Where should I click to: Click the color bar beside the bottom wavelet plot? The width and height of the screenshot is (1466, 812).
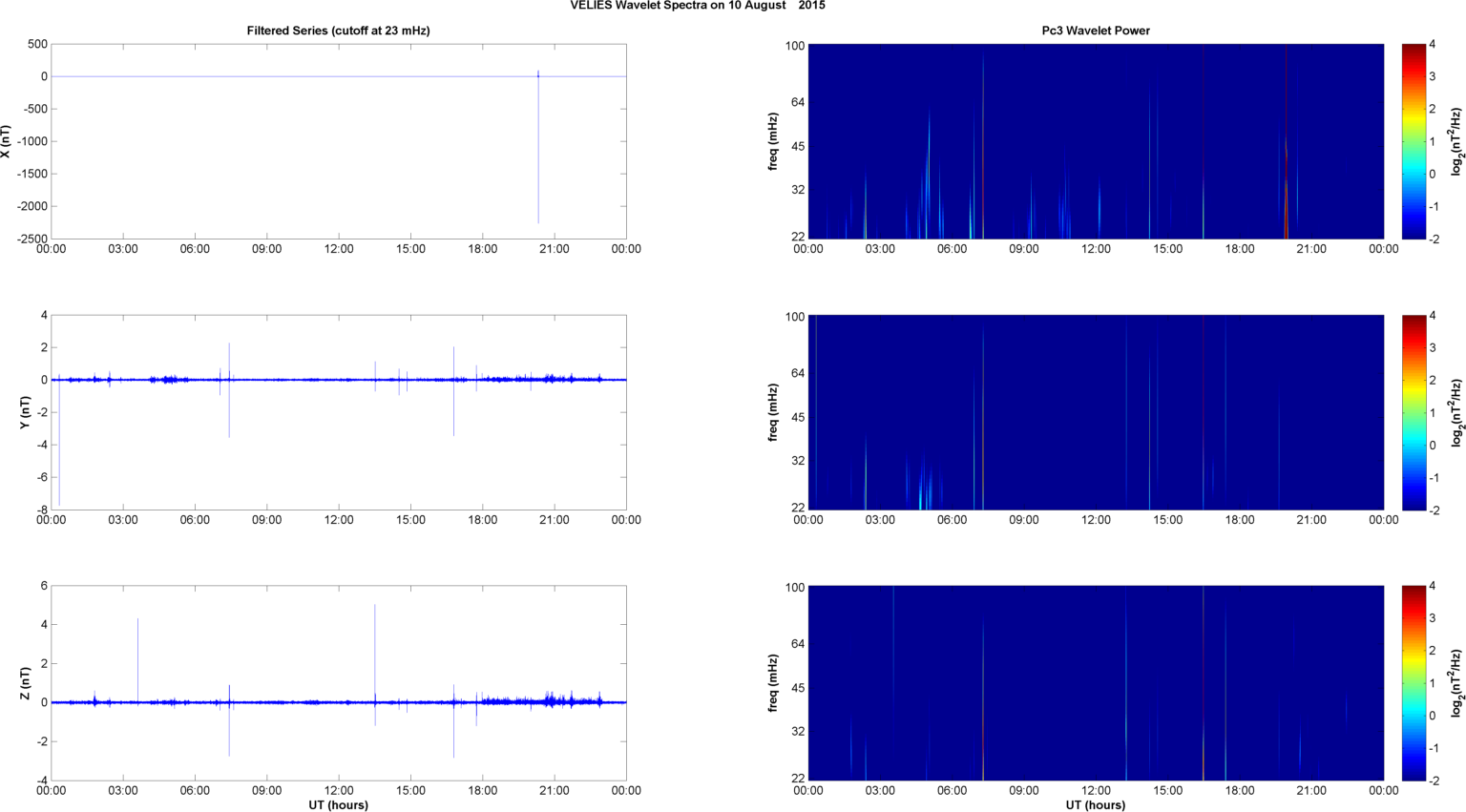tap(1413, 683)
